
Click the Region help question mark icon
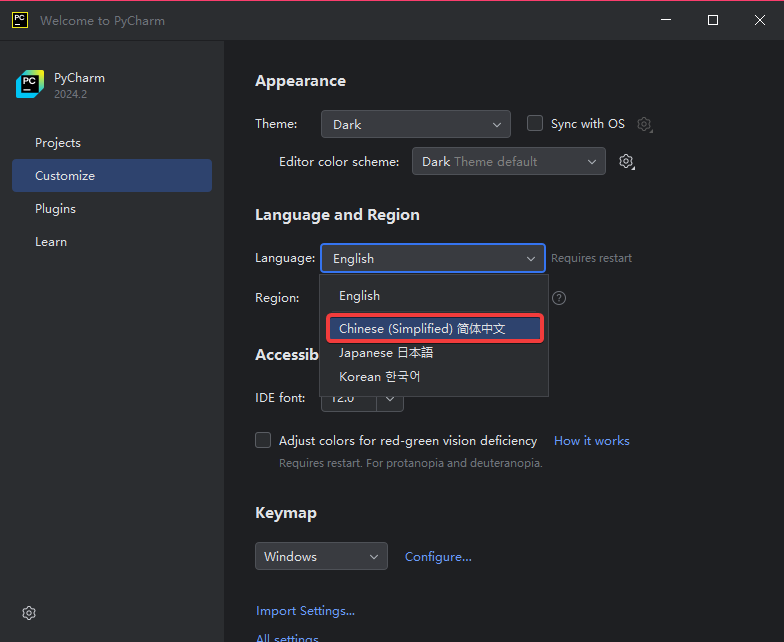[x=559, y=298]
